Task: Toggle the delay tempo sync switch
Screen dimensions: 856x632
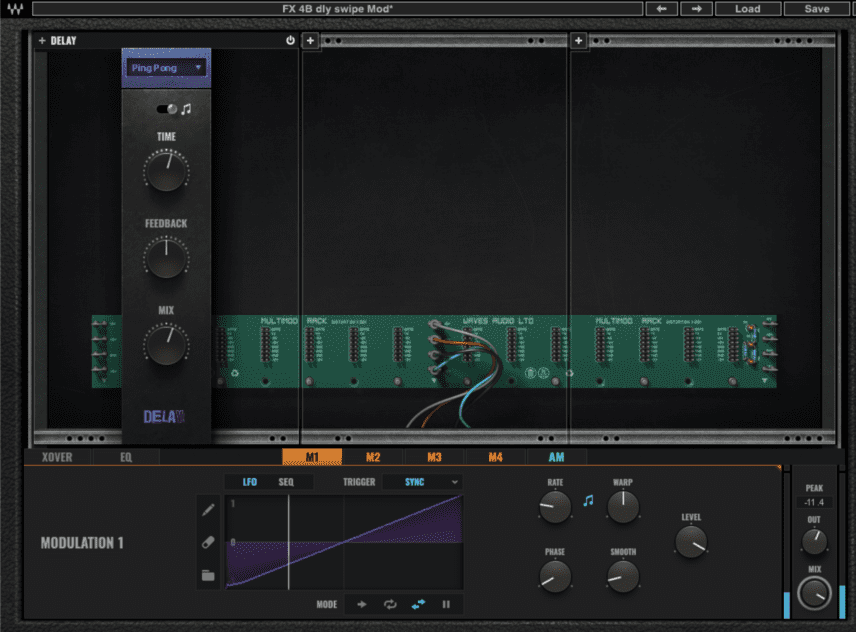Action: [x=167, y=109]
